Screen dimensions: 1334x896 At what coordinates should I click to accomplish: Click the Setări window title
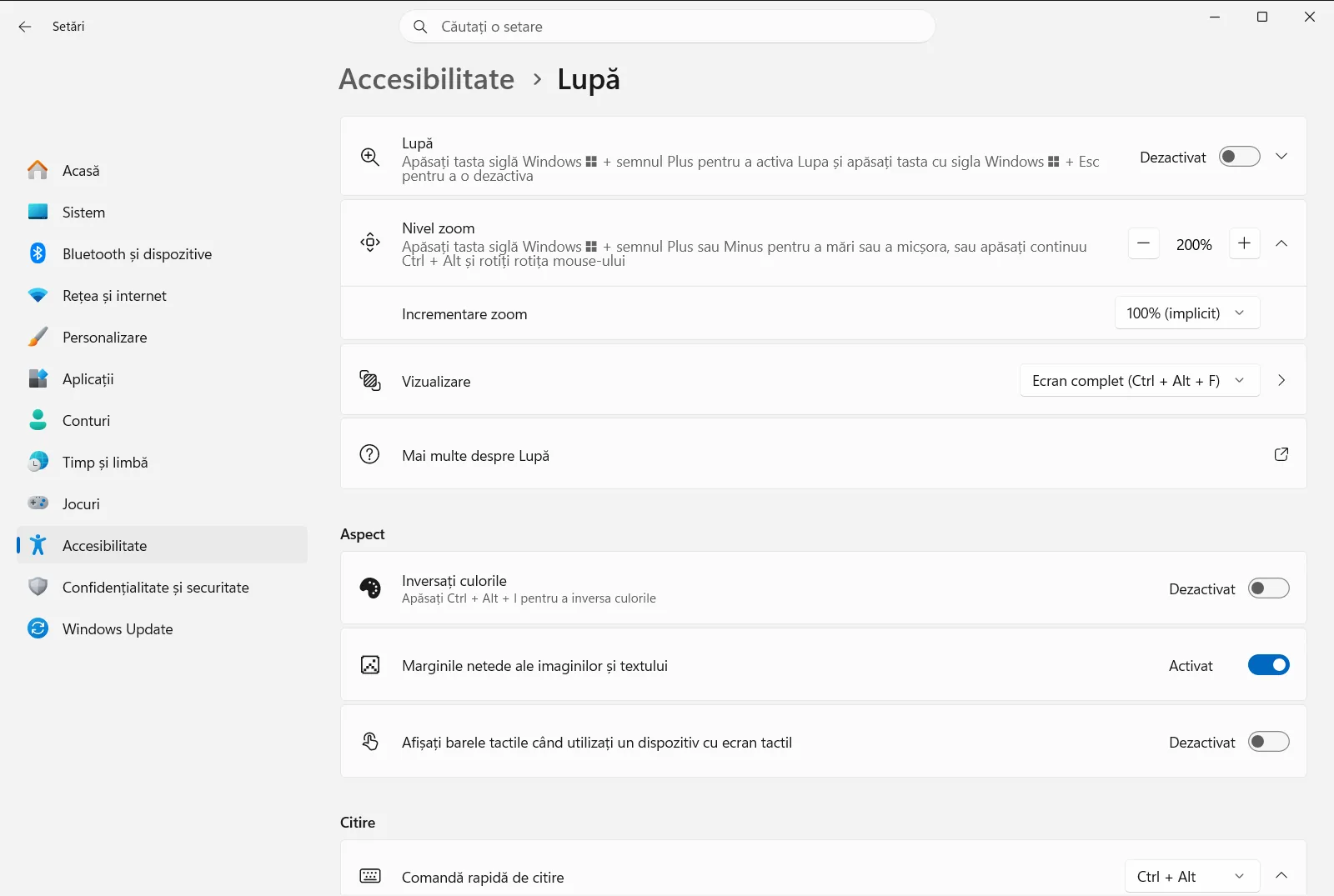click(68, 27)
